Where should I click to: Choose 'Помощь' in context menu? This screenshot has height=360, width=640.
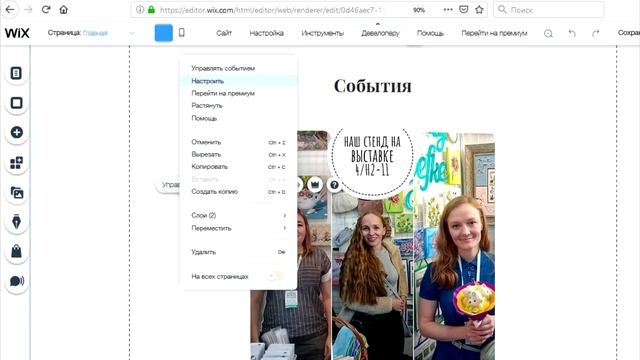click(x=238, y=118)
